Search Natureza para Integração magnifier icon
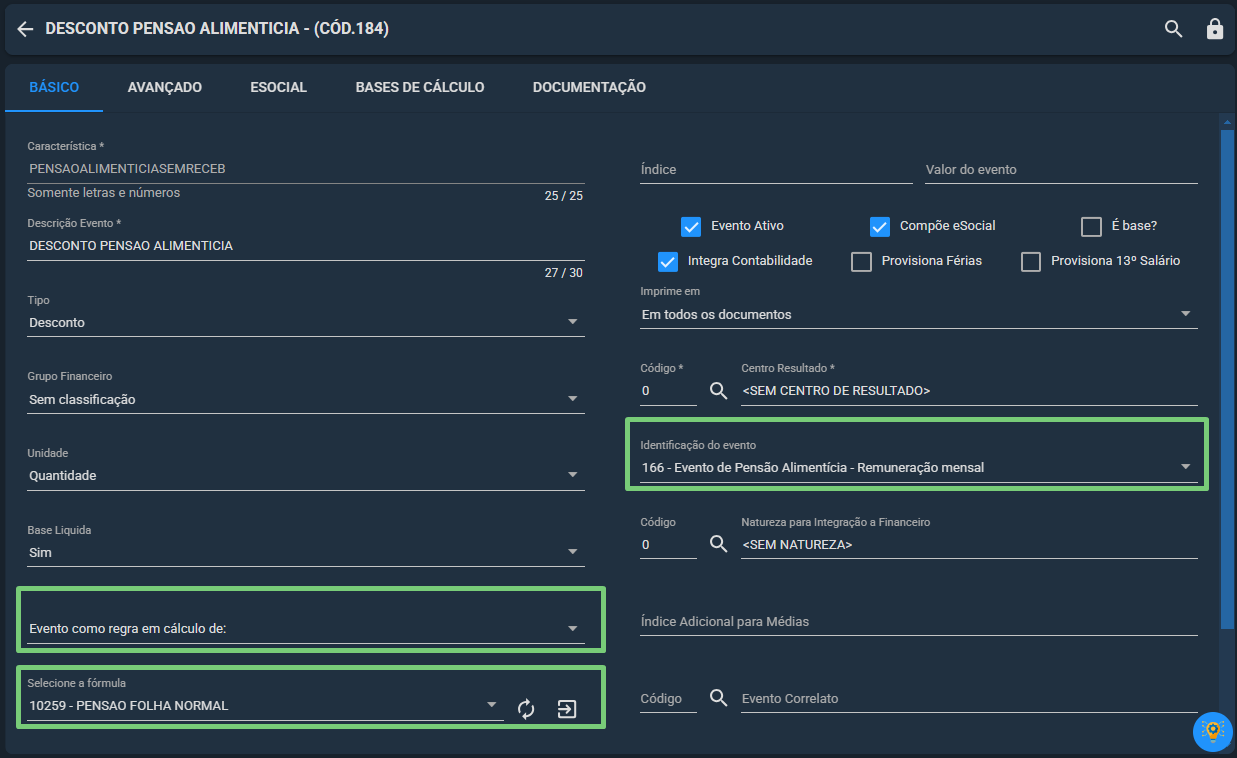This screenshot has width=1237, height=758. [x=718, y=544]
